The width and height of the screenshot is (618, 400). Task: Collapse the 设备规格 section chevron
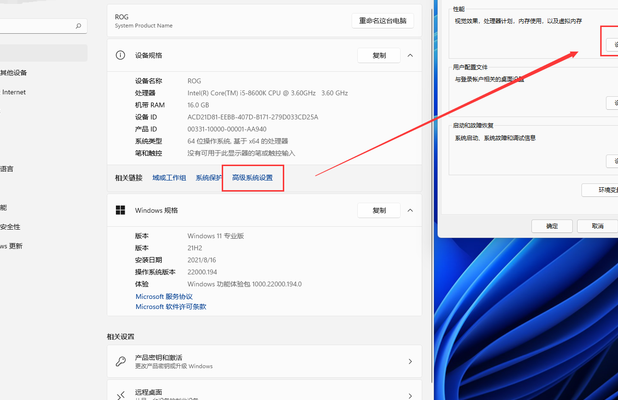point(410,55)
